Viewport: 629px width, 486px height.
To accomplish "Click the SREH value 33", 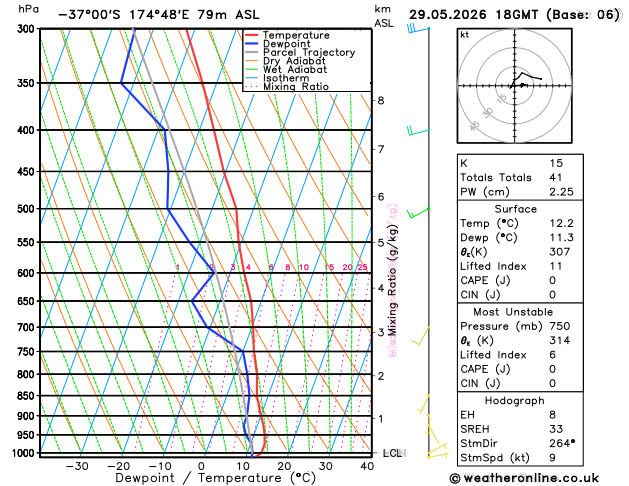I will (x=556, y=429).
